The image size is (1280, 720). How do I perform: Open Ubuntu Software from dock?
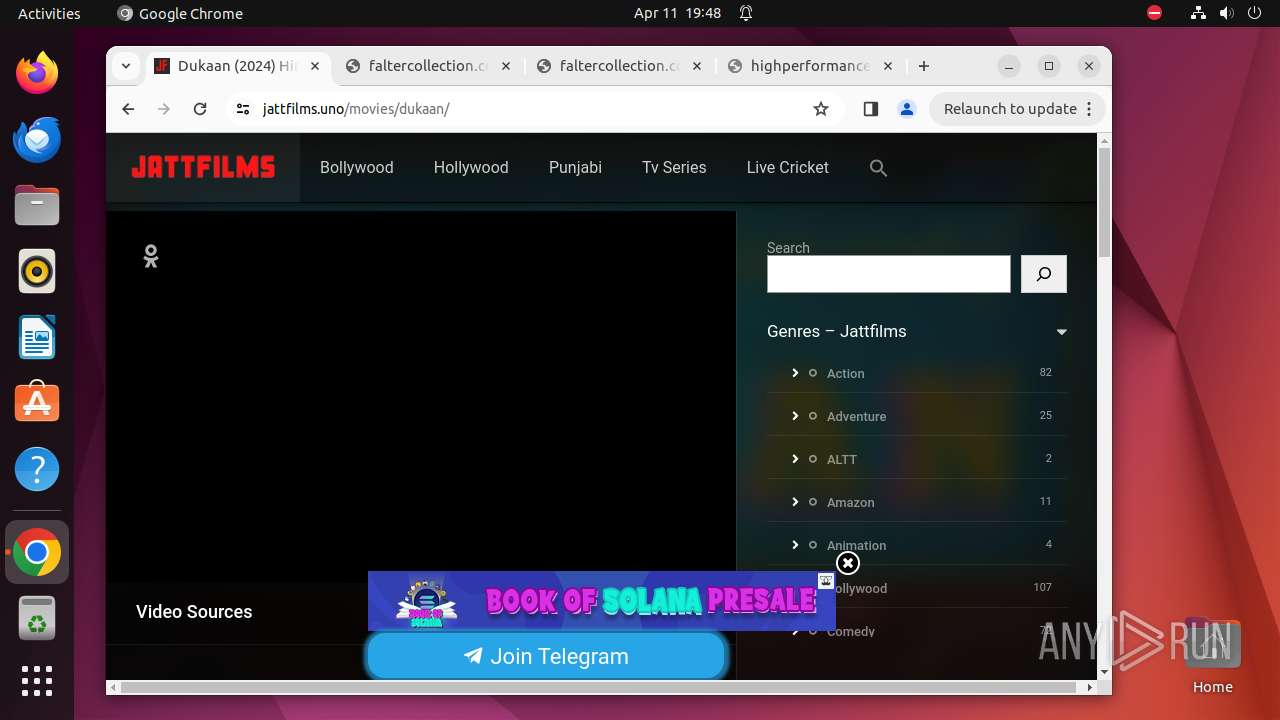pos(37,403)
